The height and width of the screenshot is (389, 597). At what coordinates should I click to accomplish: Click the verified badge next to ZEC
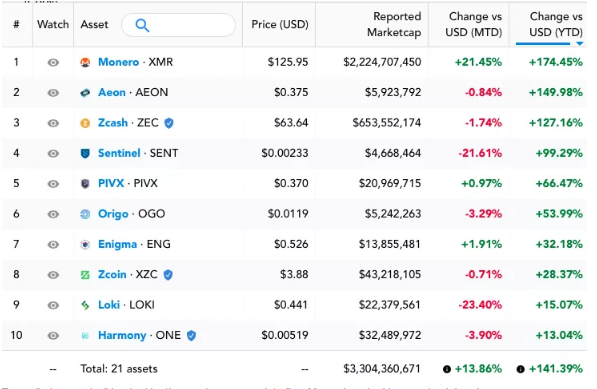169,123
